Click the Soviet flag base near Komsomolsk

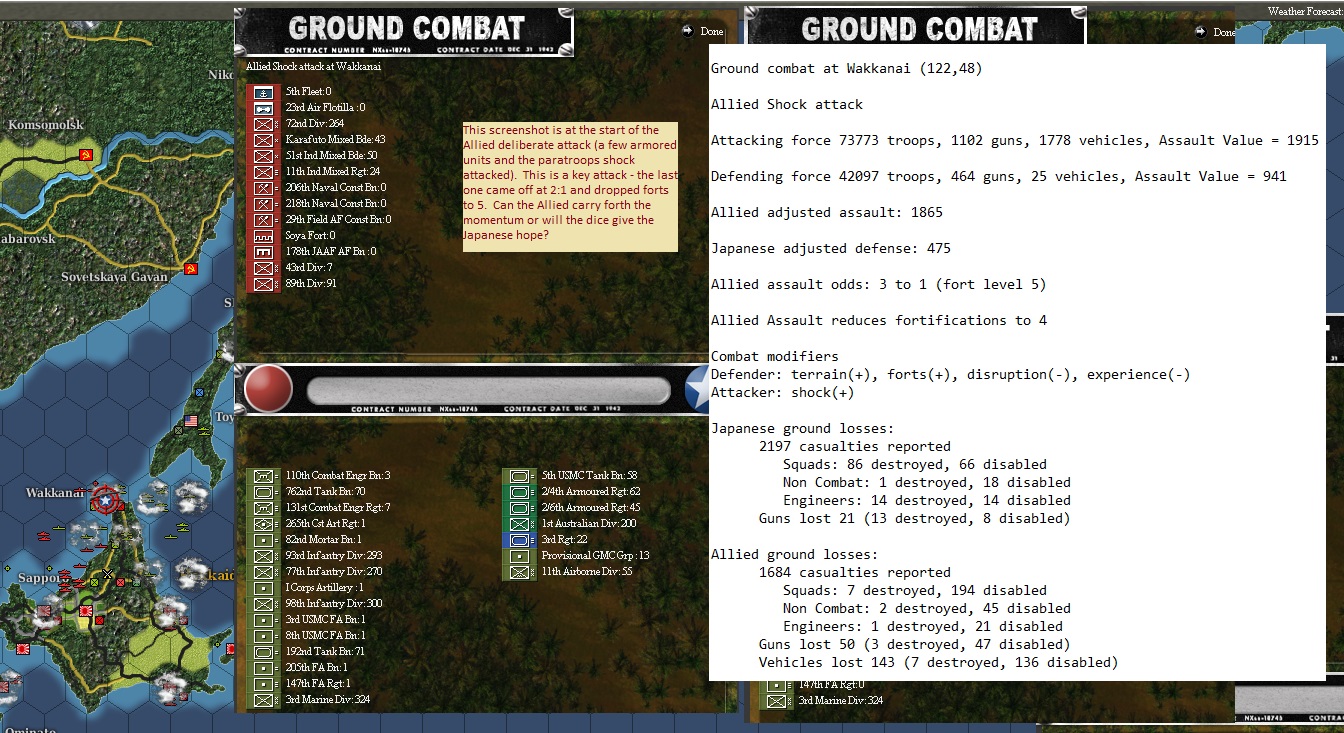86,155
